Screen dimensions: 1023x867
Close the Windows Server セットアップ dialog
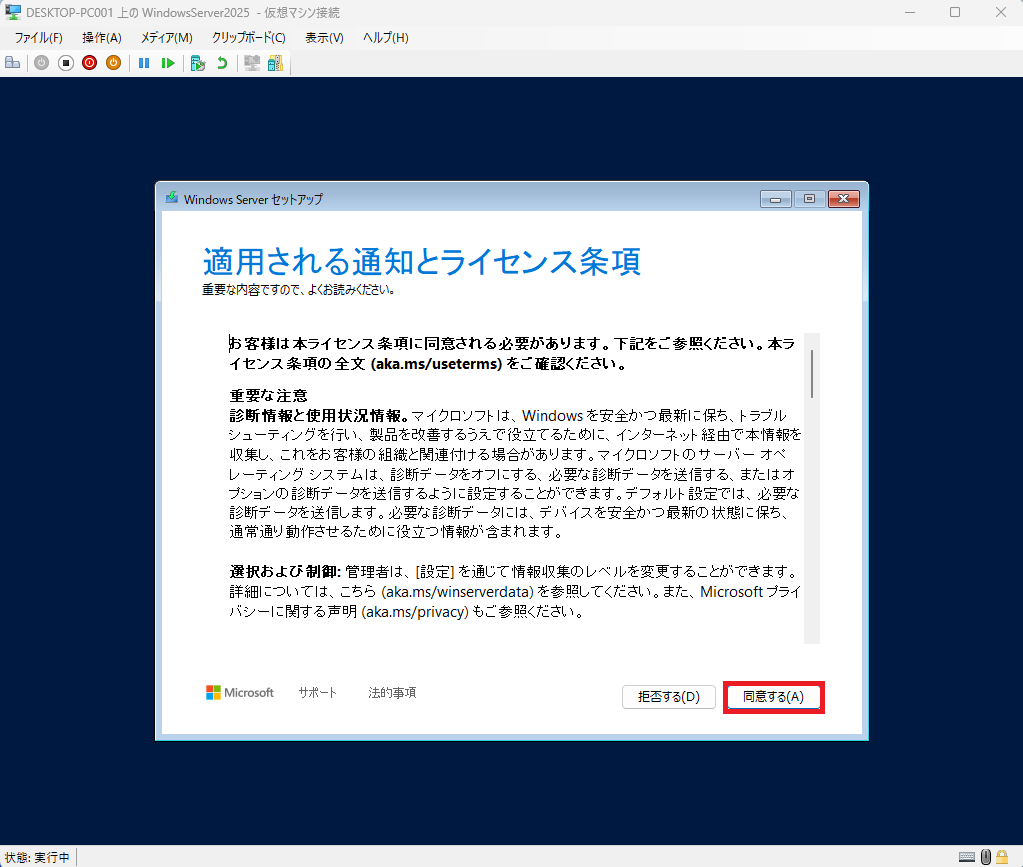click(844, 199)
